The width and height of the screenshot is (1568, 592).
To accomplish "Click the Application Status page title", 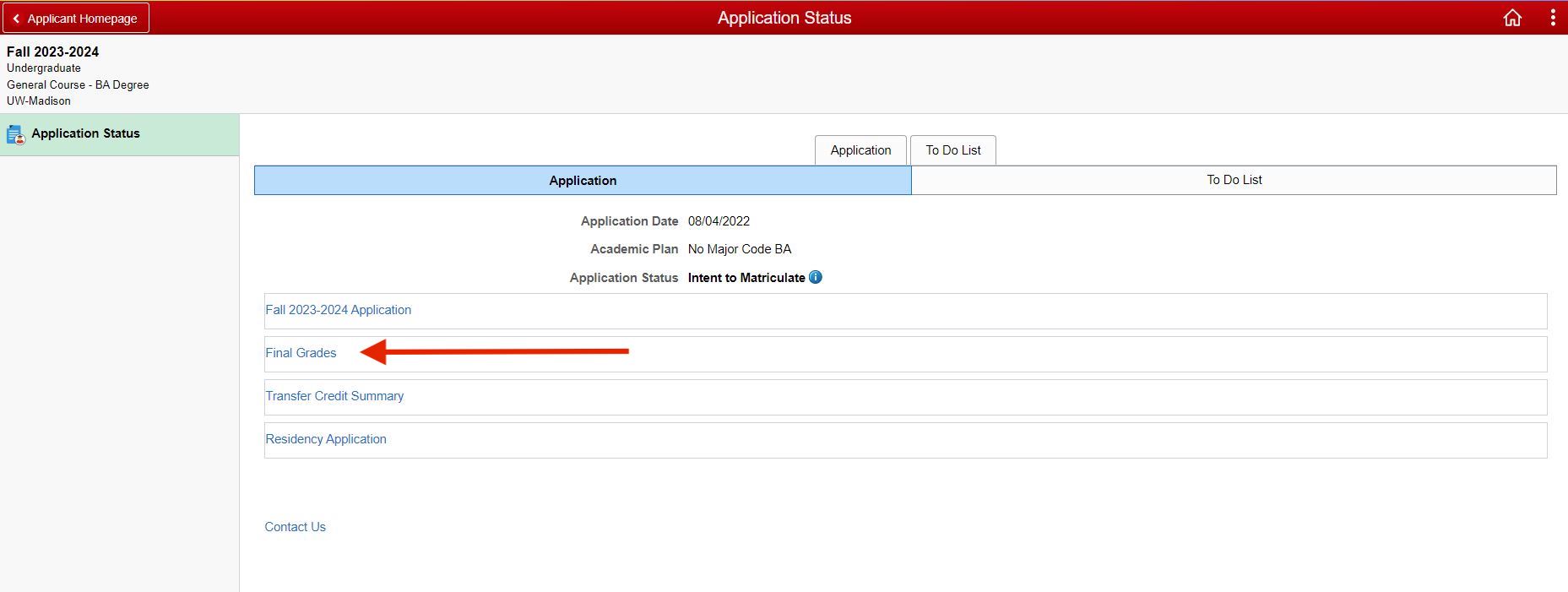I will [x=784, y=18].
